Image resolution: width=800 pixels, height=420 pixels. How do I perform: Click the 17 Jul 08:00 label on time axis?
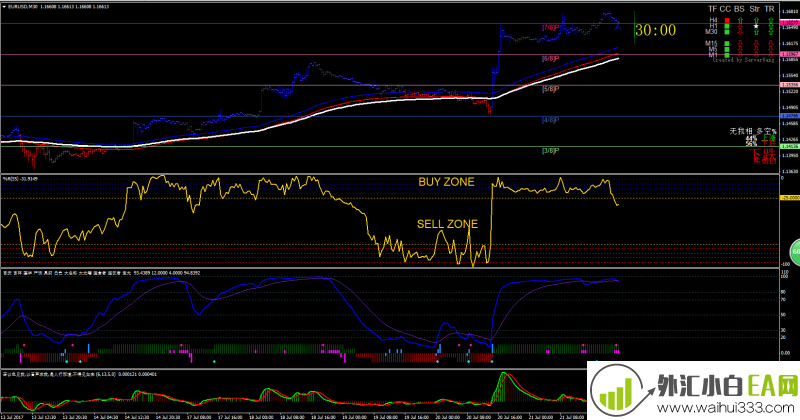tap(201, 416)
